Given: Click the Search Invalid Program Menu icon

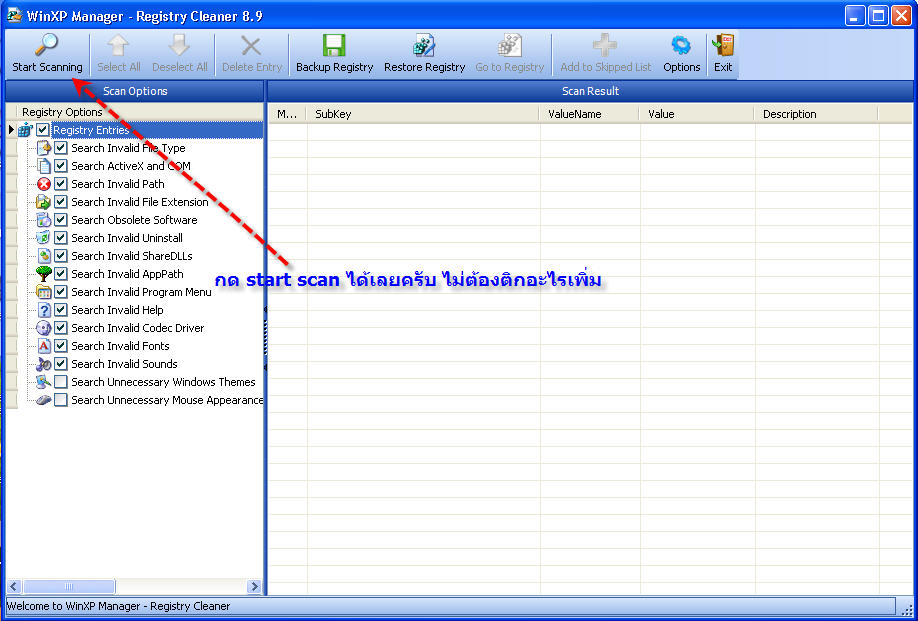Looking at the screenshot, I should tap(44, 292).
